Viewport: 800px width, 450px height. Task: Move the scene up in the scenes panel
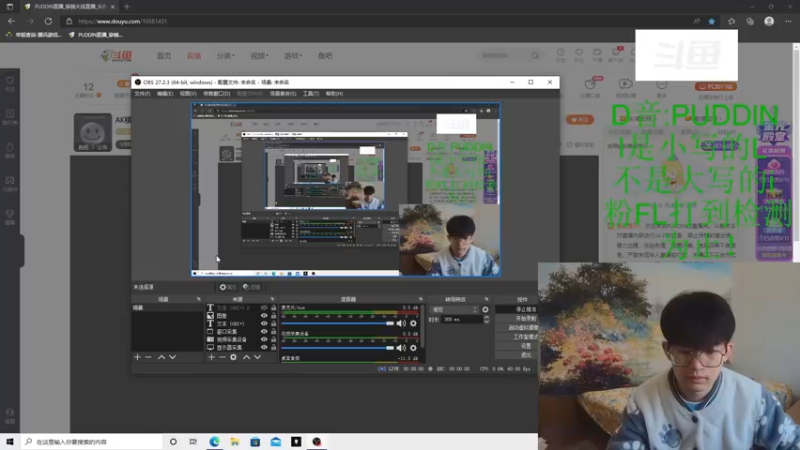coord(161,357)
